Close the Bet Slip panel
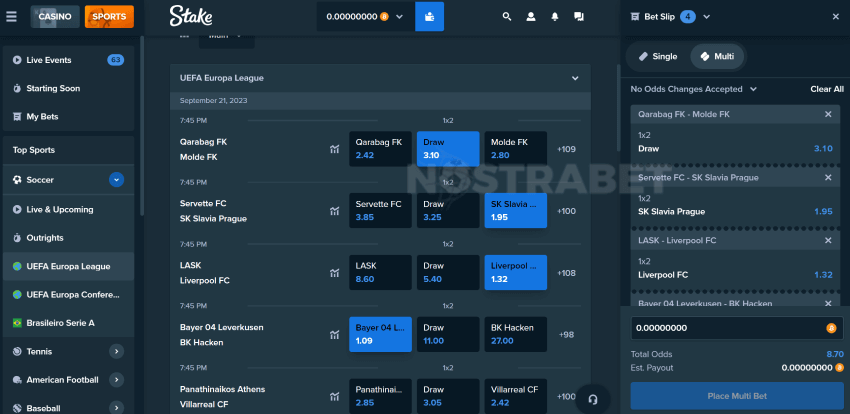Screen dimensions: 850x414 tap(835, 17)
